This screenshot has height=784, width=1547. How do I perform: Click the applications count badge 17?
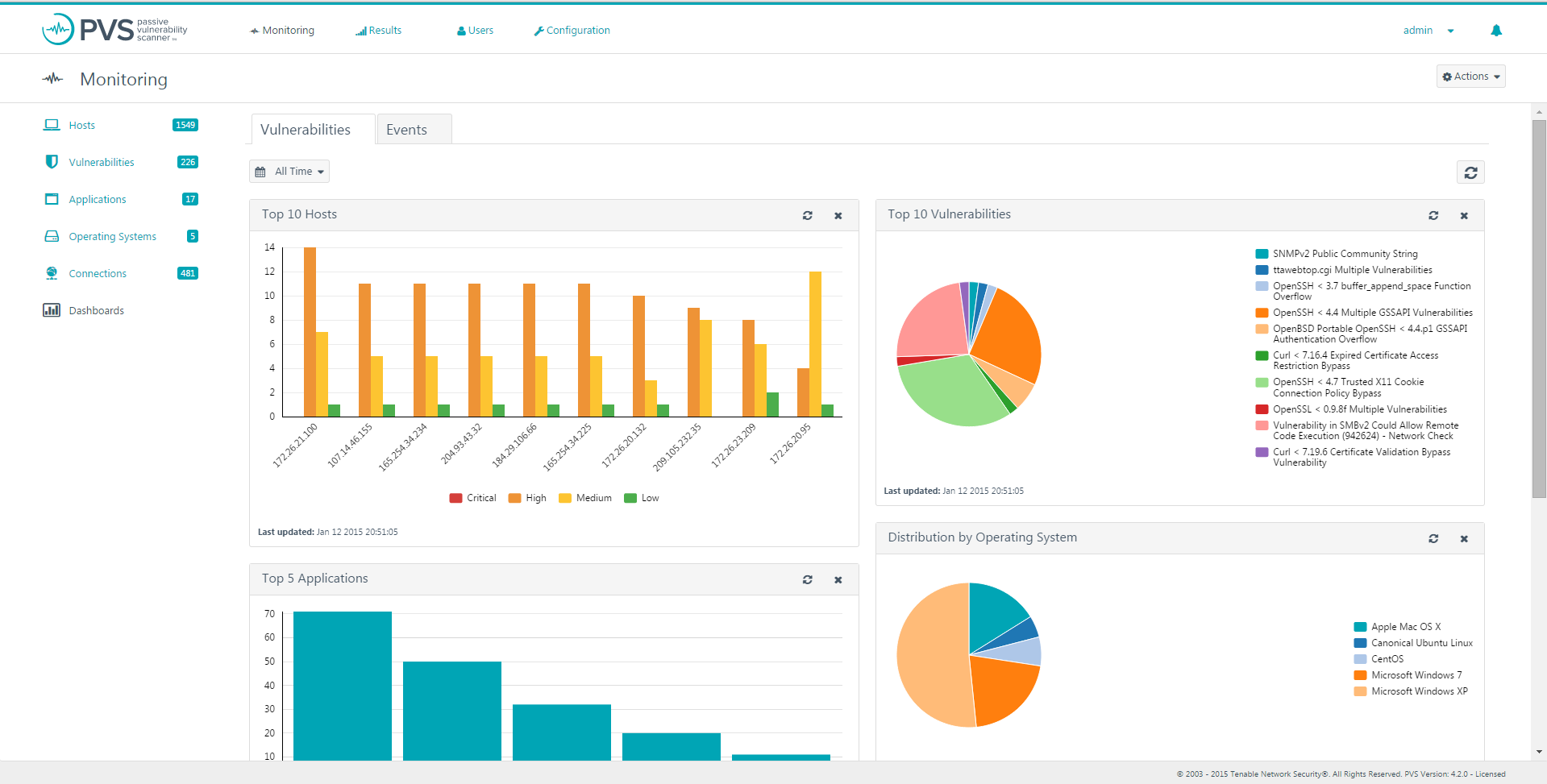click(190, 199)
